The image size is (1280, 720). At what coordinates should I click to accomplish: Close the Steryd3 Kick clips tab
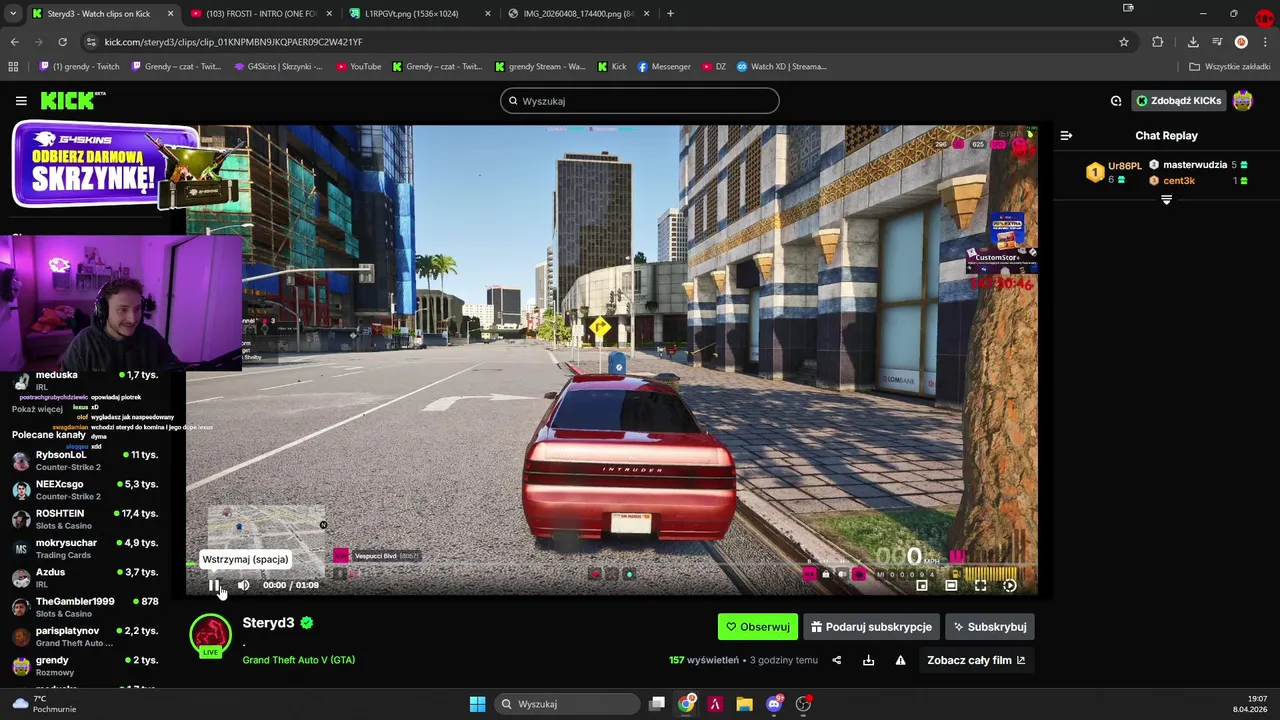[170, 14]
